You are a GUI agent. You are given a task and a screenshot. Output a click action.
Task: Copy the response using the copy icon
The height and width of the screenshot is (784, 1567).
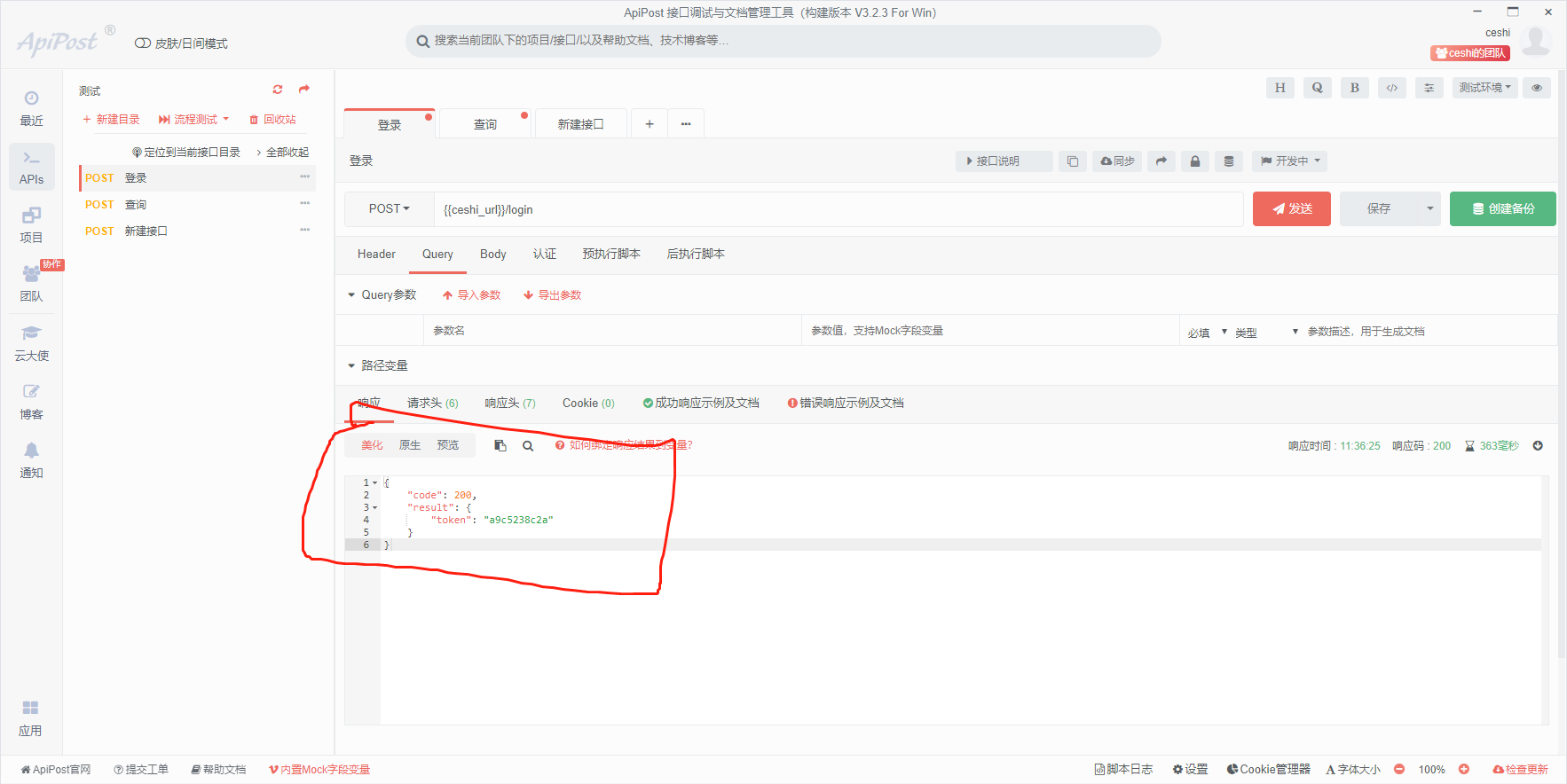500,446
